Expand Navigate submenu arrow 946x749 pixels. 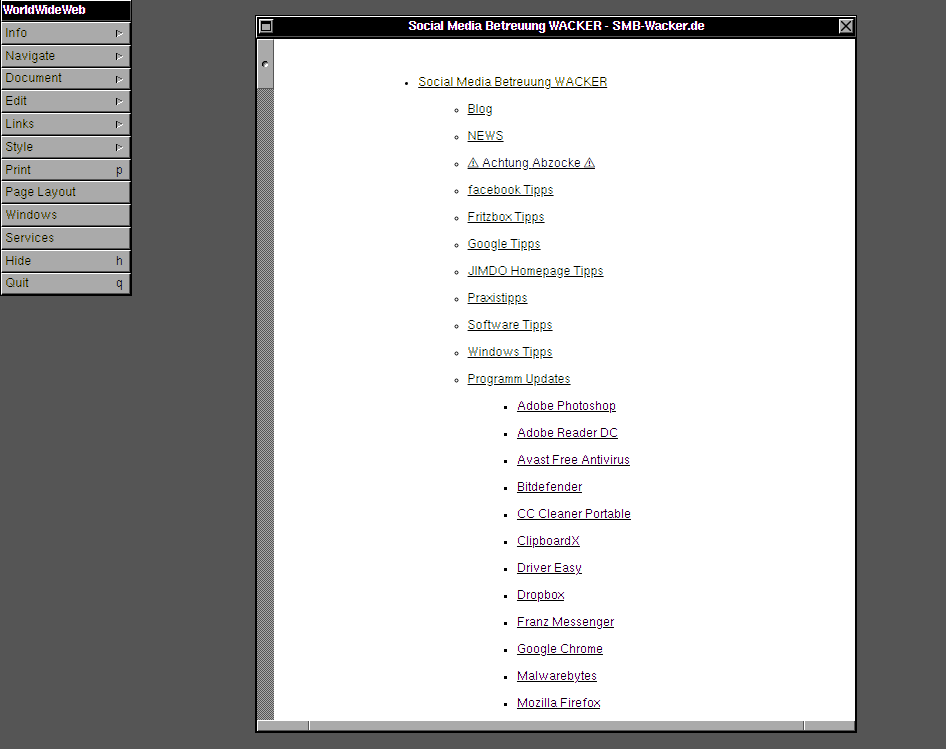(119, 57)
